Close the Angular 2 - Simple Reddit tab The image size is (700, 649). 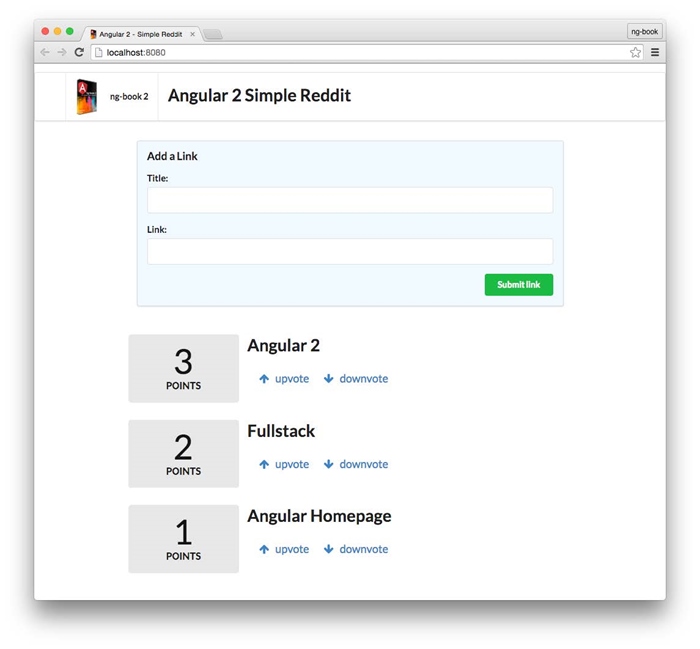[193, 34]
